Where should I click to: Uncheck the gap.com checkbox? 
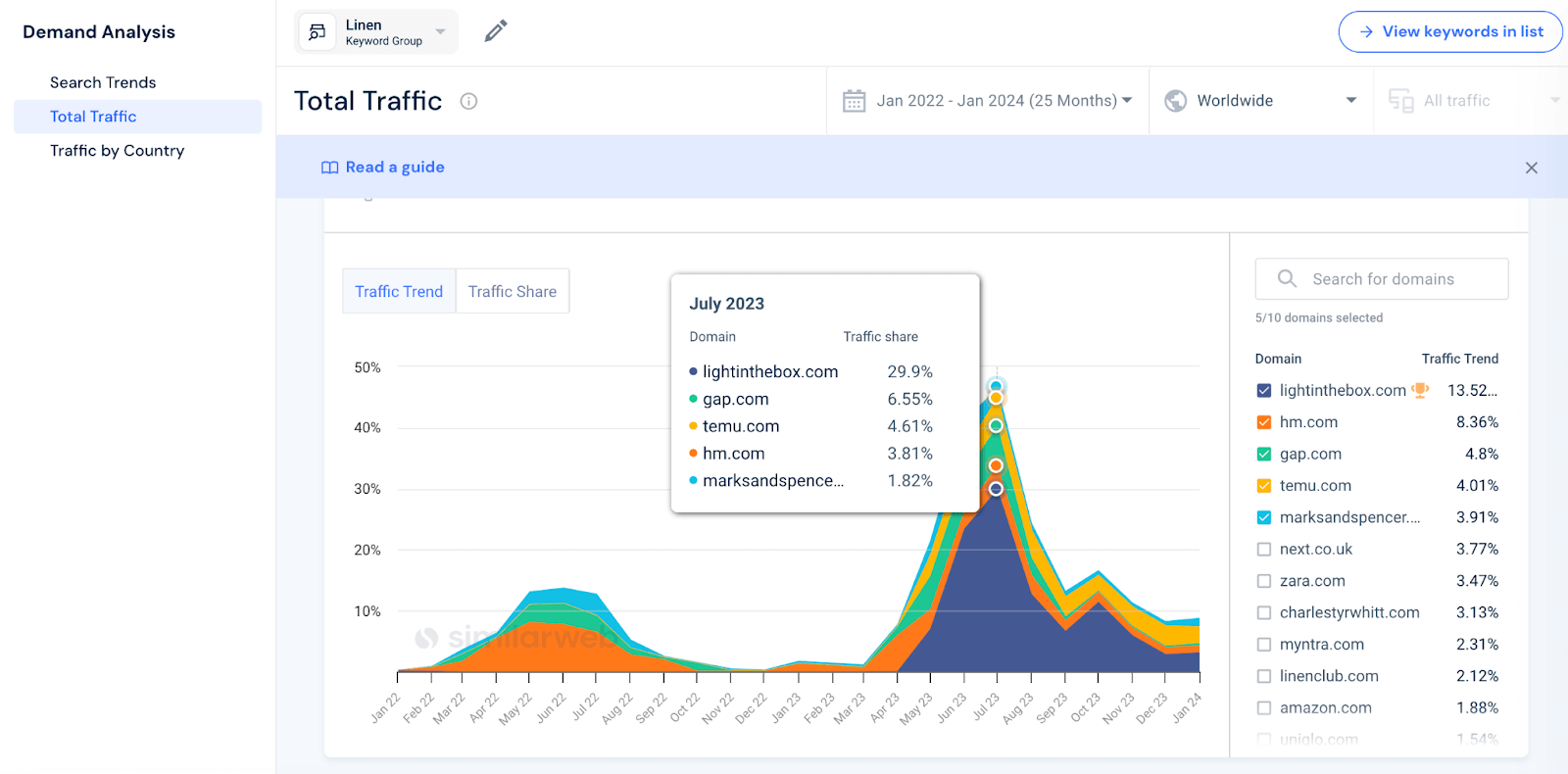[x=1264, y=455]
